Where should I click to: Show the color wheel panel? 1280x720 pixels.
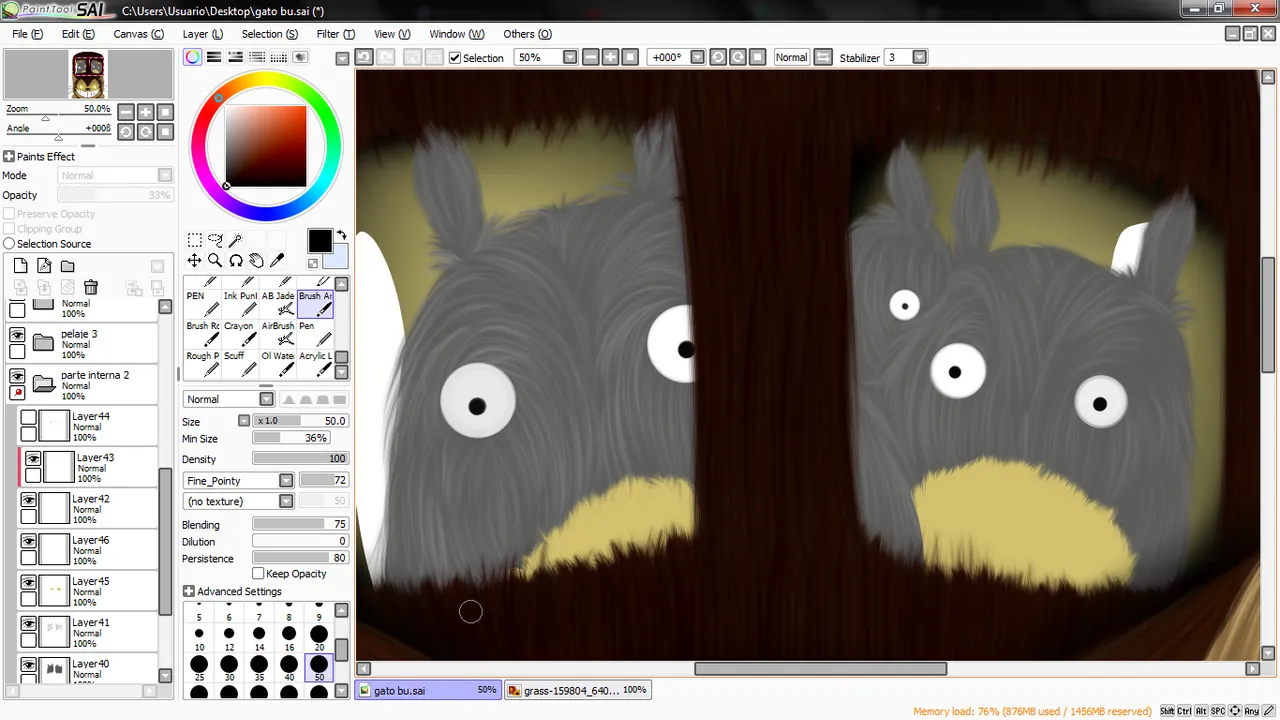coord(192,57)
